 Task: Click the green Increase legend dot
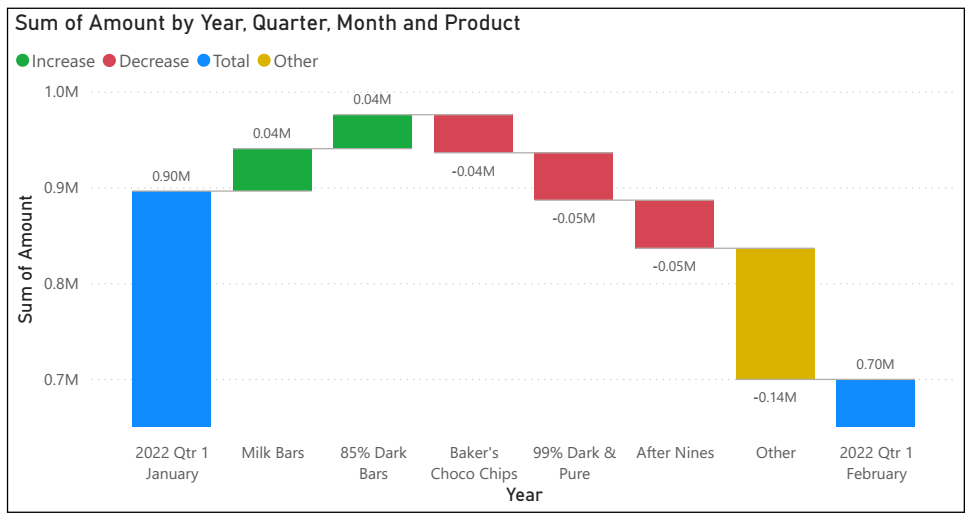tap(23, 62)
